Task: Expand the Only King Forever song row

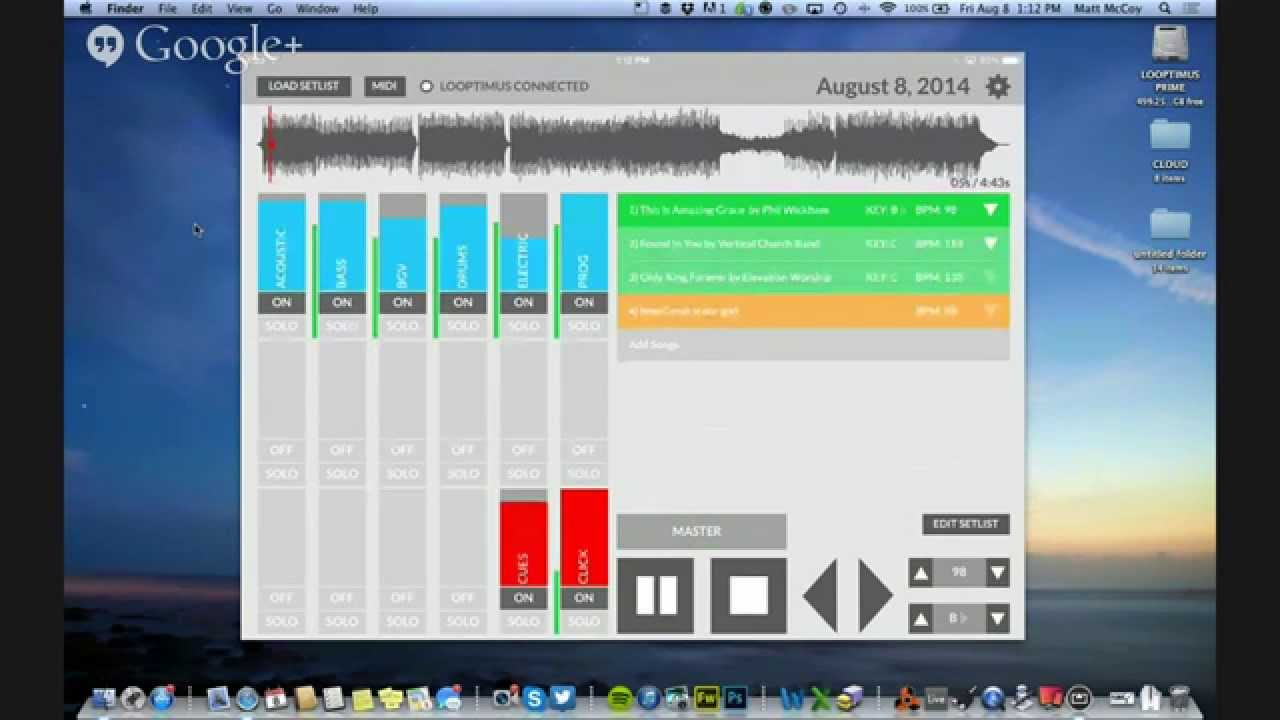Action: point(991,277)
